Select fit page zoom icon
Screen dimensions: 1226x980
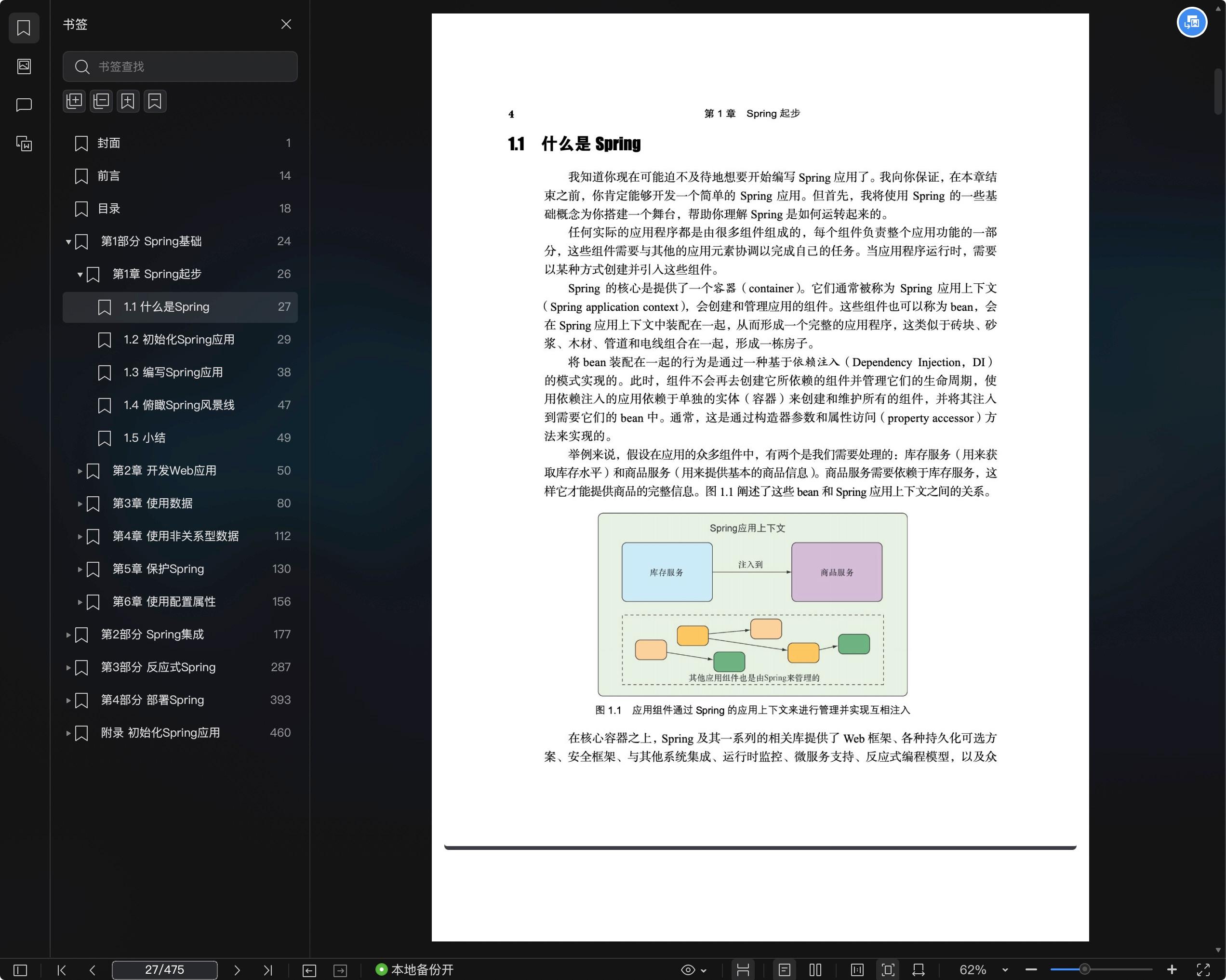888,970
